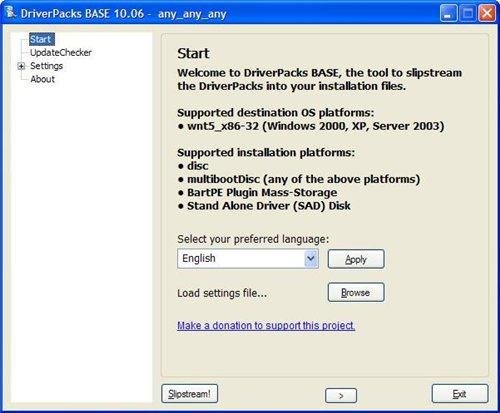Open the UpdateChecker page
500x413 pixels.
pyautogui.click(x=61, y=53)
